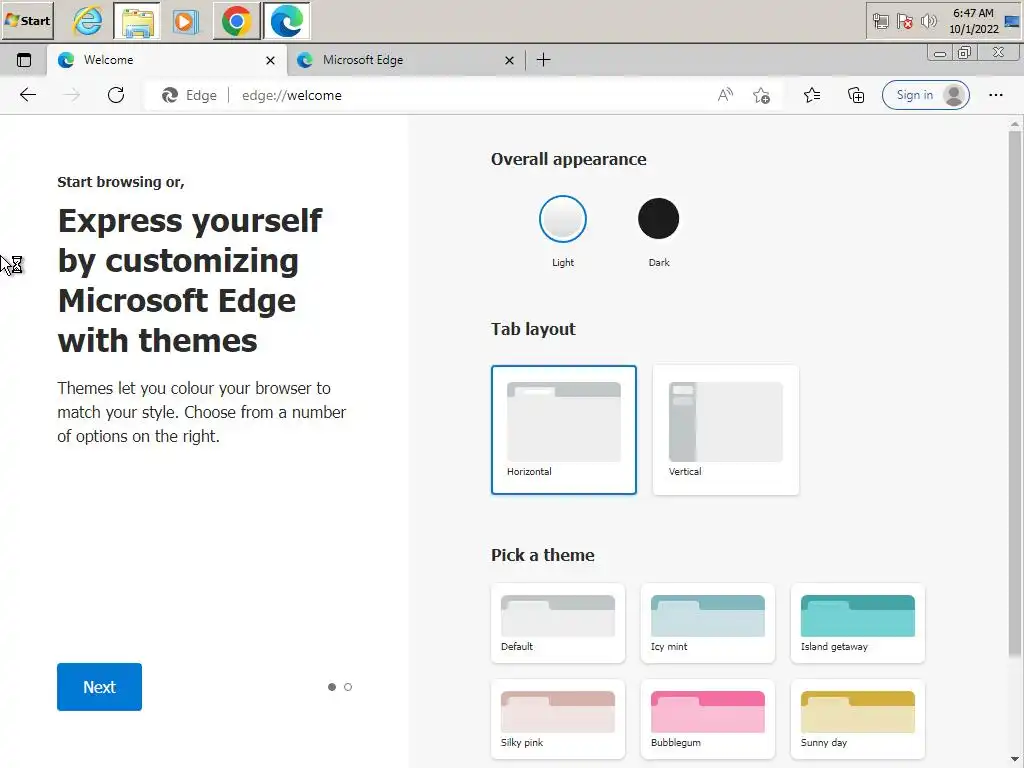This screenshot has width=1024, height=768.
Task: Open File Explorer from the taskbar
Action: coord(137,21)
